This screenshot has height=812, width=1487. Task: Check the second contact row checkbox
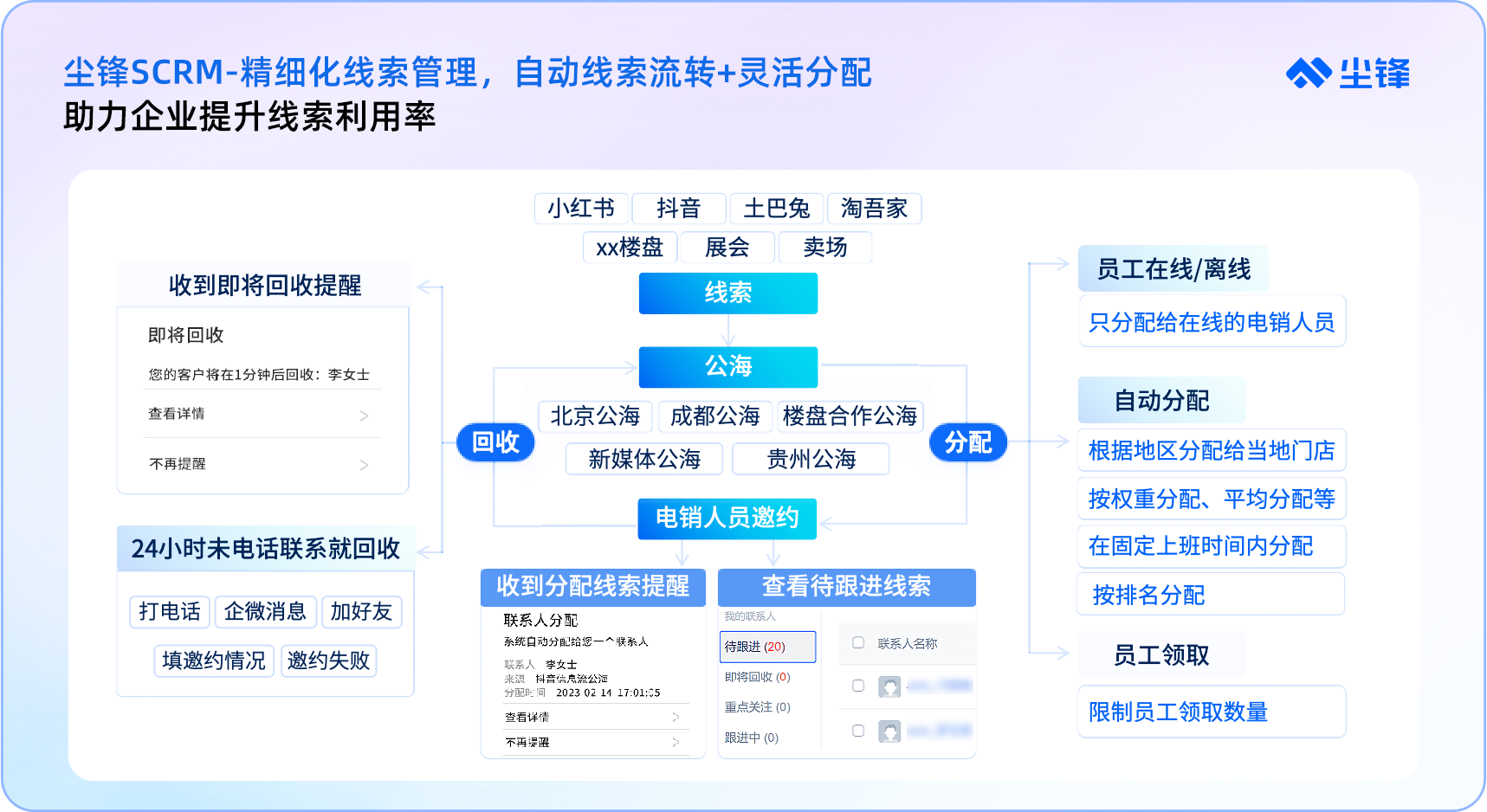coord(858,731)
